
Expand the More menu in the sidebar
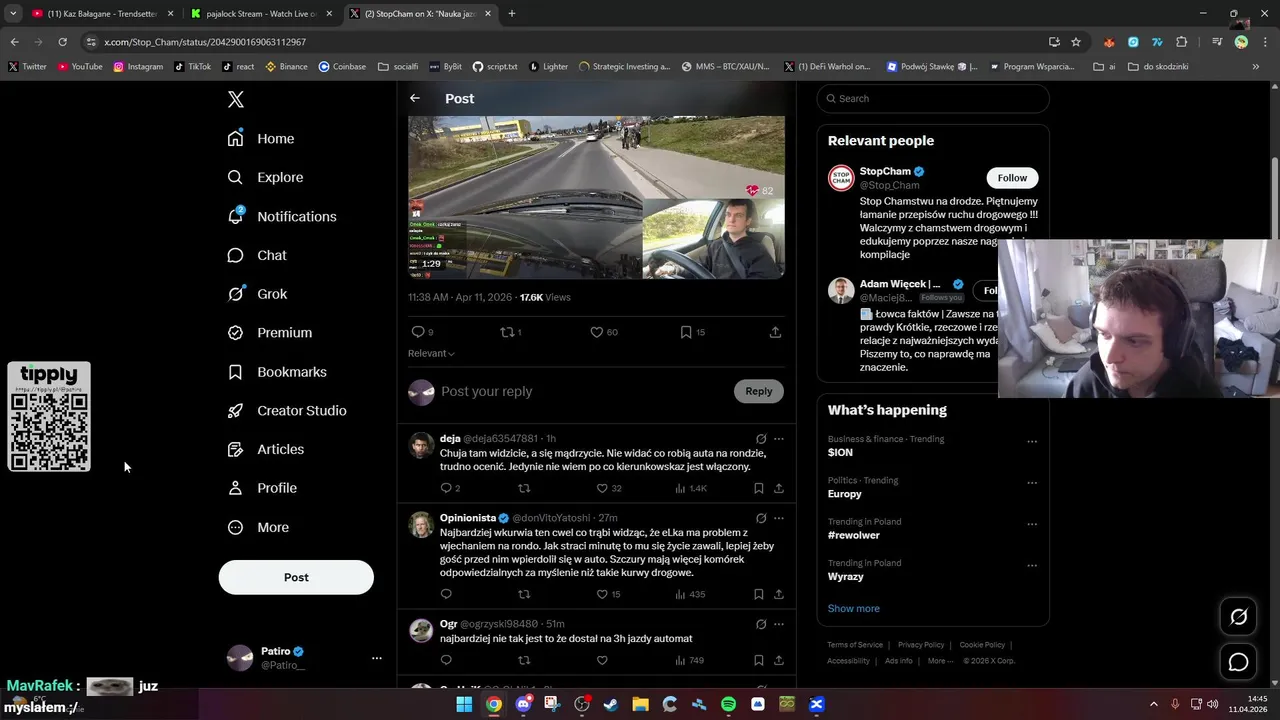click(258, 527)
